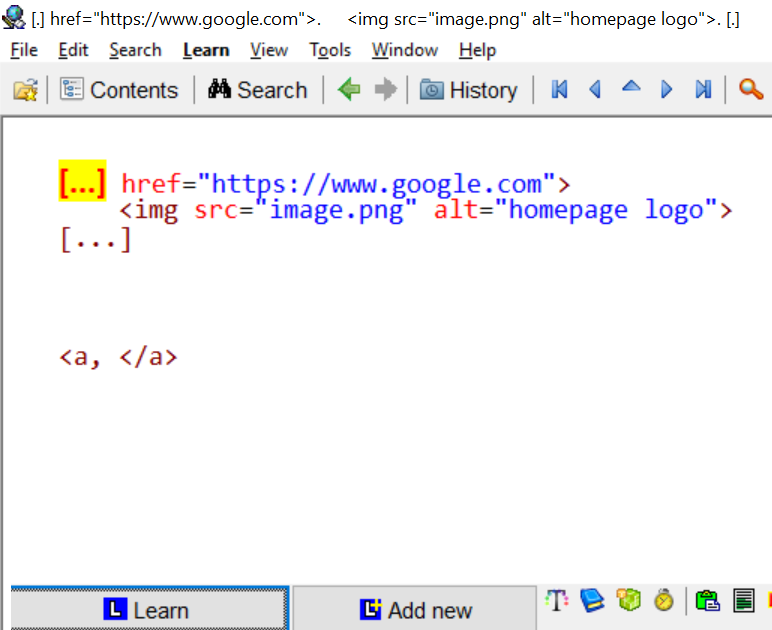The width and height of the screenshot is (772, 630).
Task: Click the open collection folder icon
Action: 26,90
